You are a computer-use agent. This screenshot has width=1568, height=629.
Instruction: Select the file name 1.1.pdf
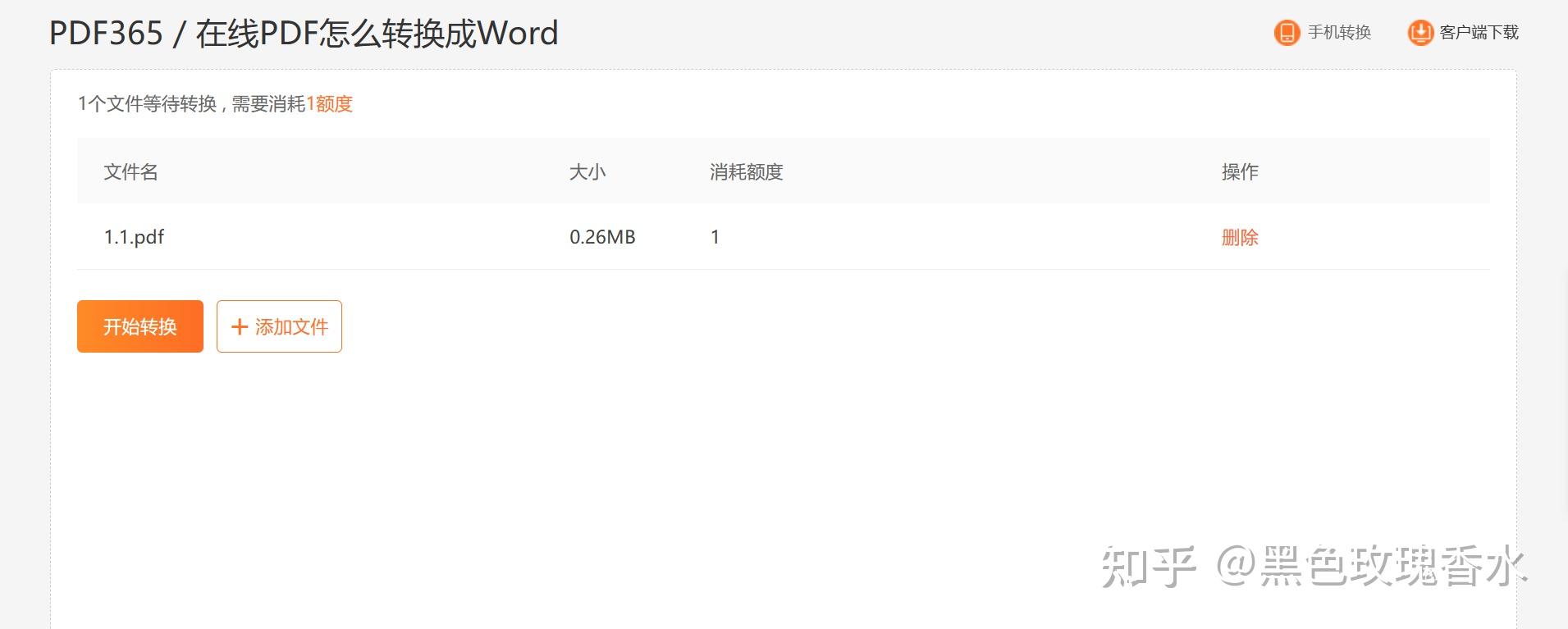(134, 237)
